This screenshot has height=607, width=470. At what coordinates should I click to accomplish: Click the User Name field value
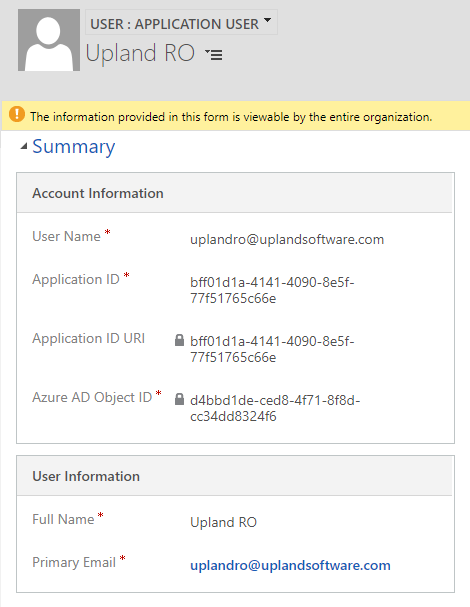287,239
